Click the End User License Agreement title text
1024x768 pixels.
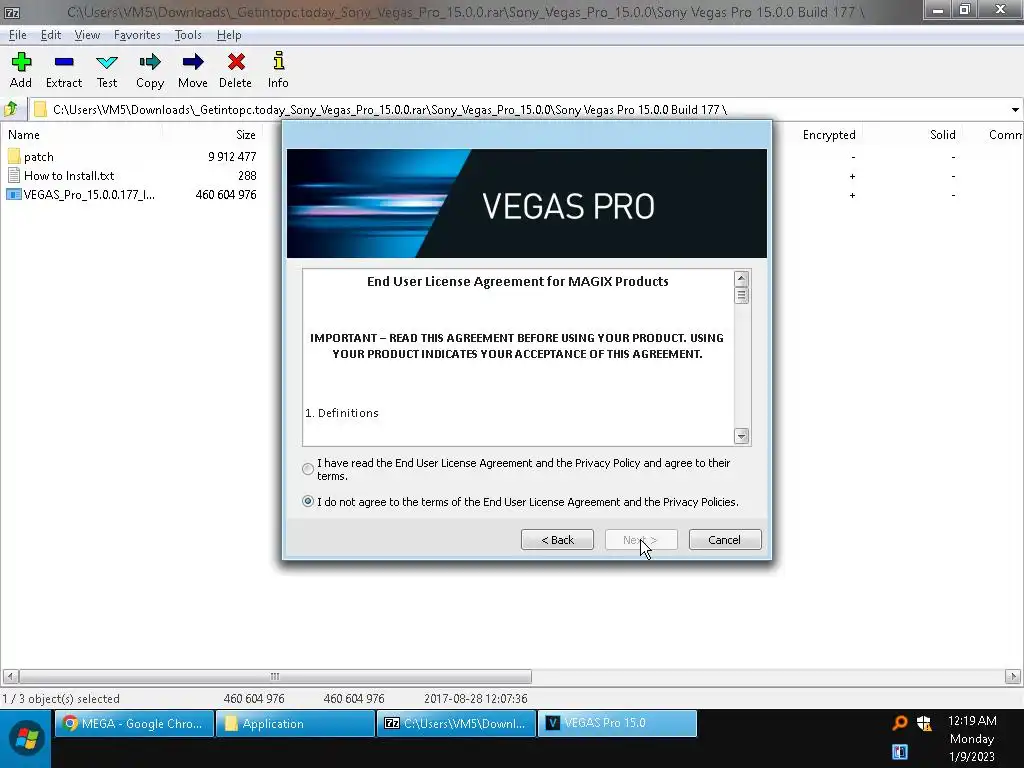[x=517, y=281]
